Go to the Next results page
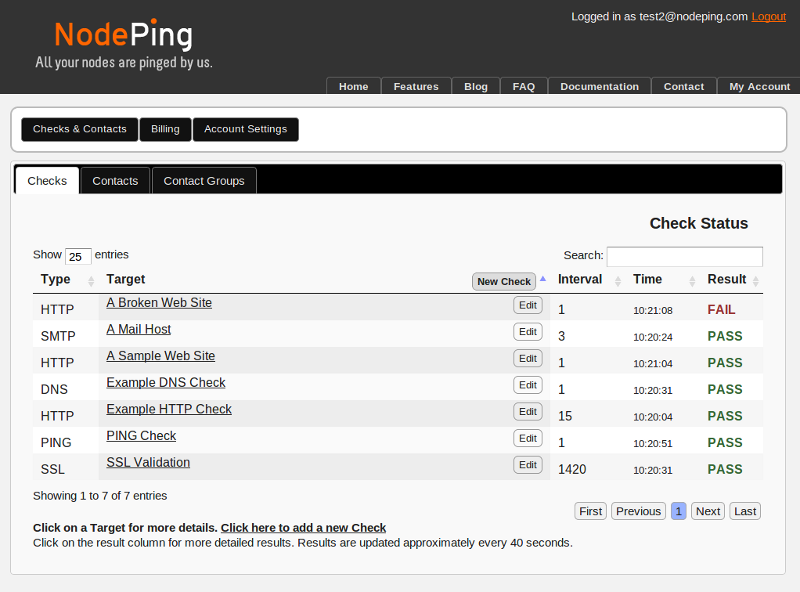 click(x=707, y=511)
